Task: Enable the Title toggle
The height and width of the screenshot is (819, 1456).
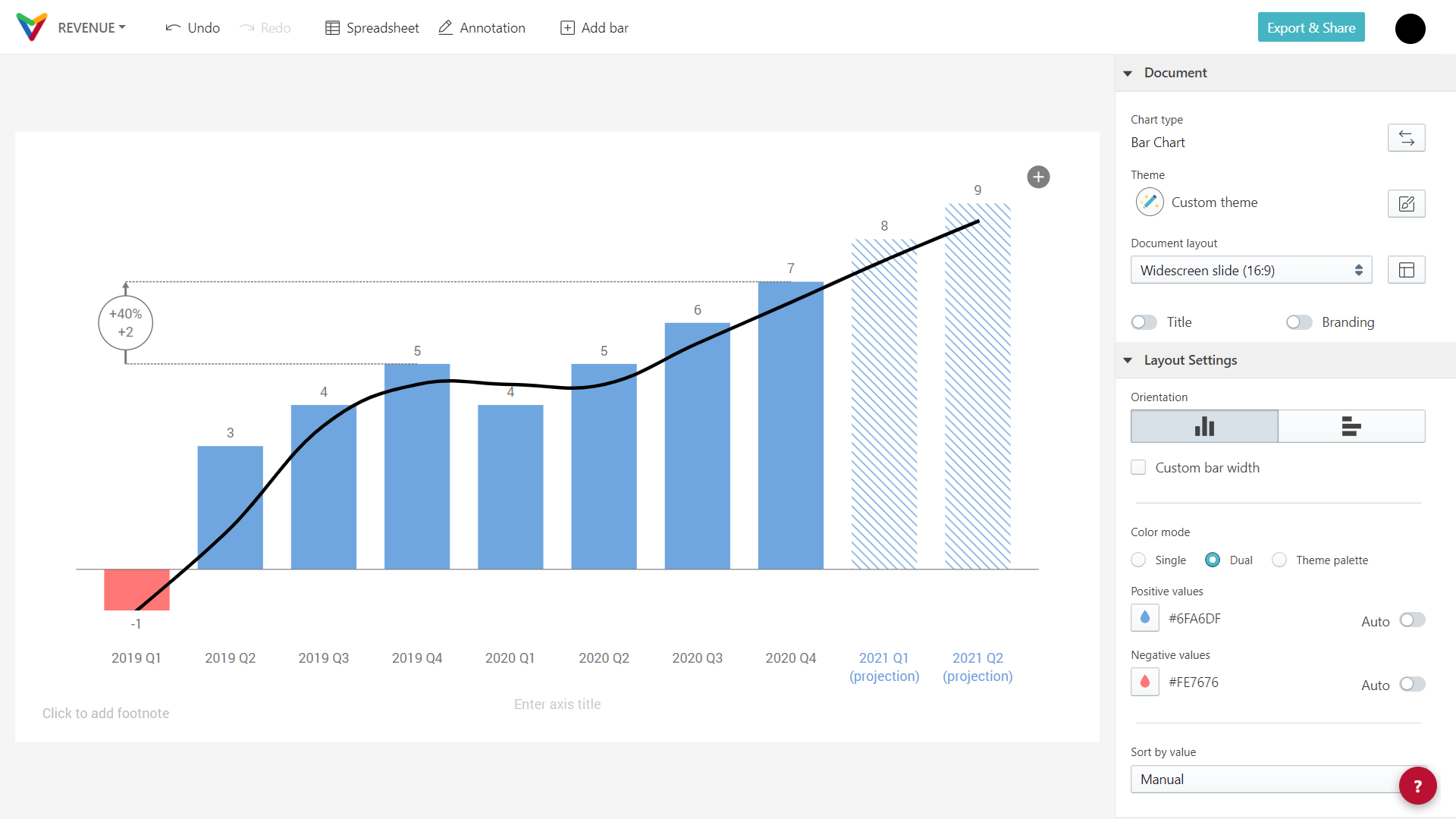Action: click(x=1144, y=322)
